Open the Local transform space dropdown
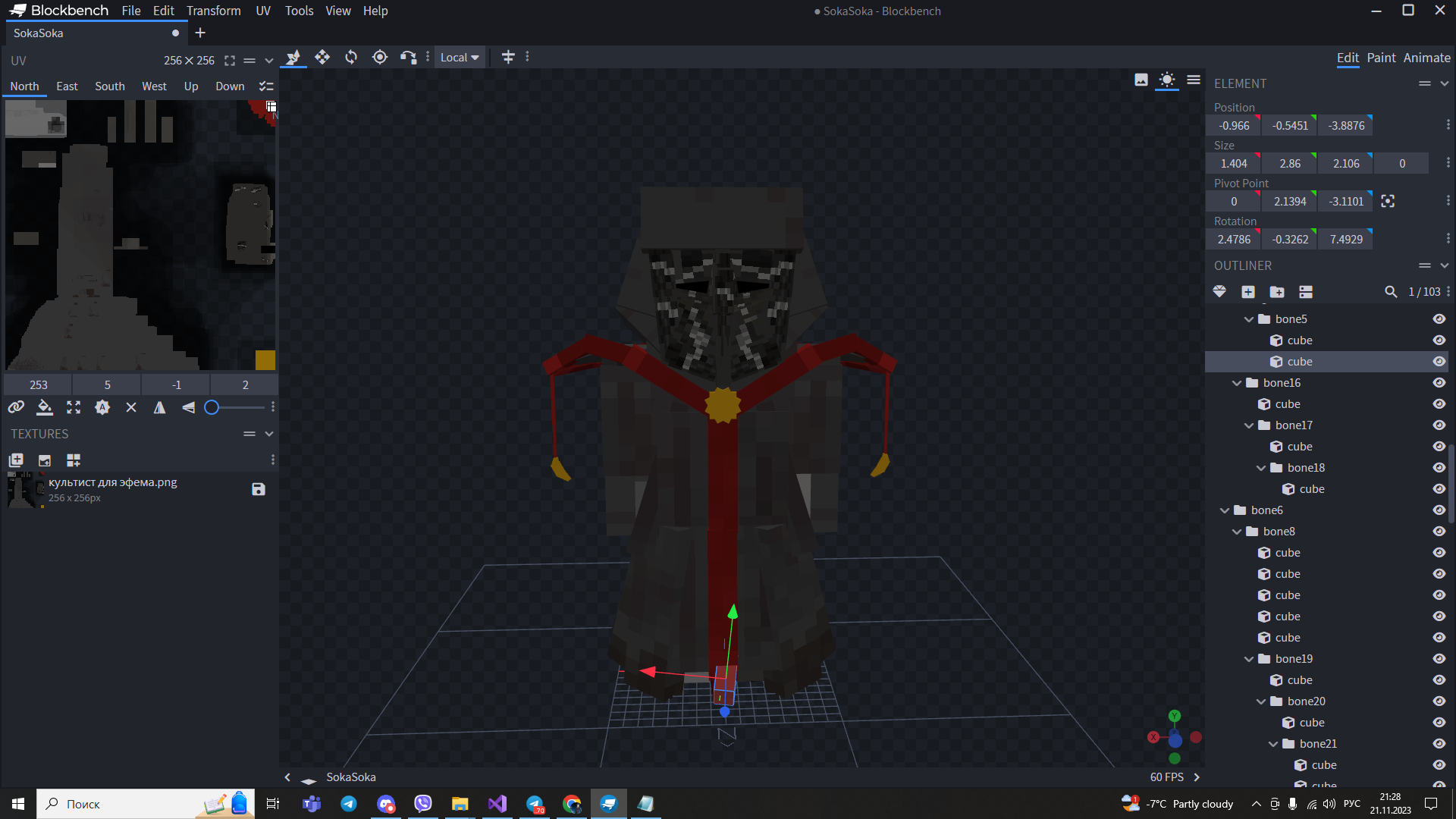 460,58
